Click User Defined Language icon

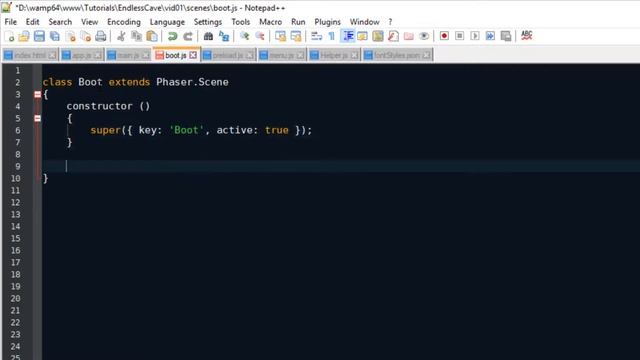[362, 36]
